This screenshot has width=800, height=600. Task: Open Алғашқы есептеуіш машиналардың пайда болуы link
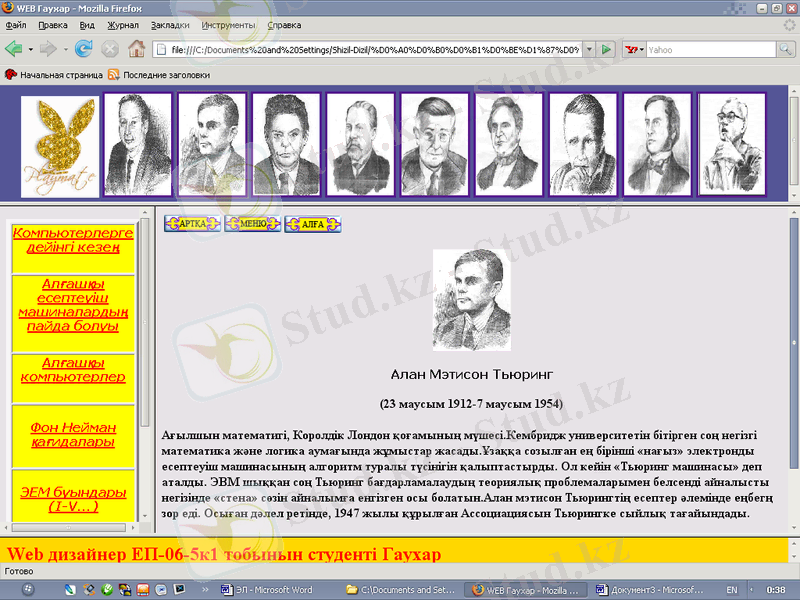click(x=73, y=305)
